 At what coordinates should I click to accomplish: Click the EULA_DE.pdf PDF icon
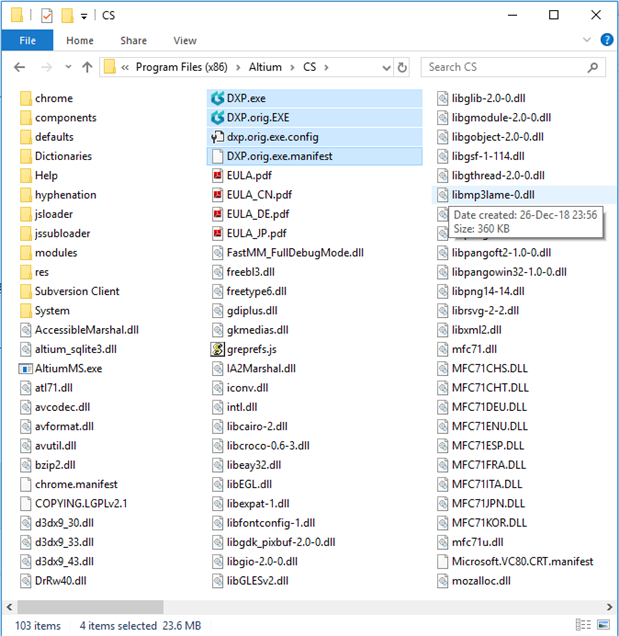(218, 214)
